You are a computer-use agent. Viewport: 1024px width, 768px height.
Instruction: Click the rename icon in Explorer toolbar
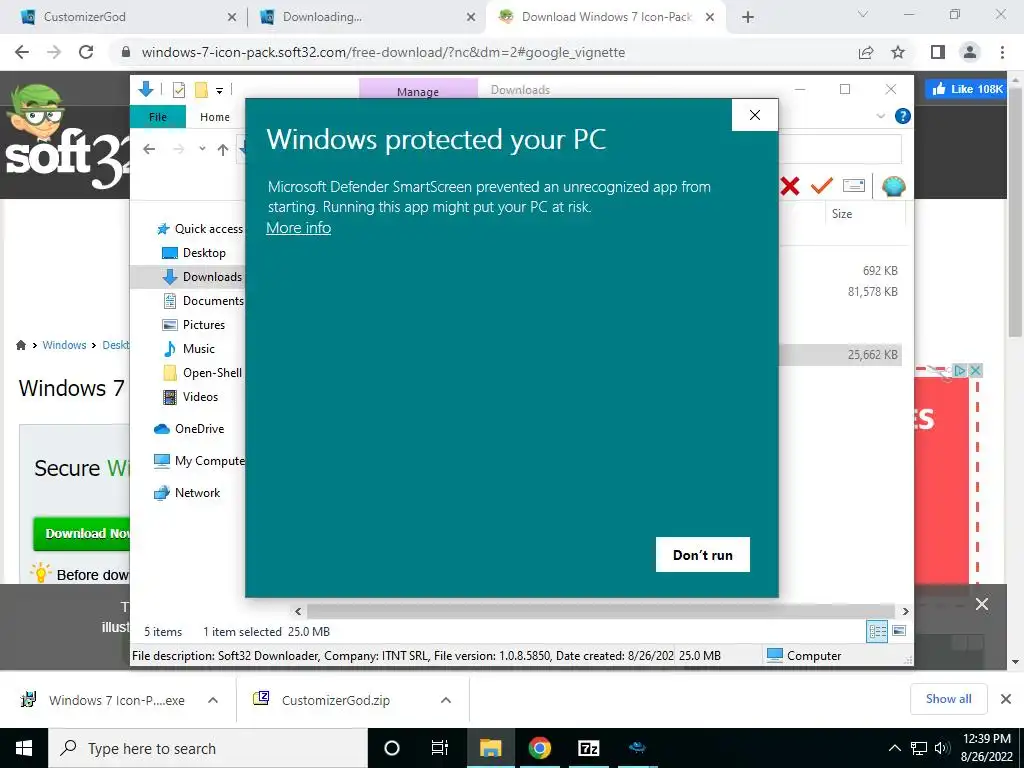coord(854,186)
